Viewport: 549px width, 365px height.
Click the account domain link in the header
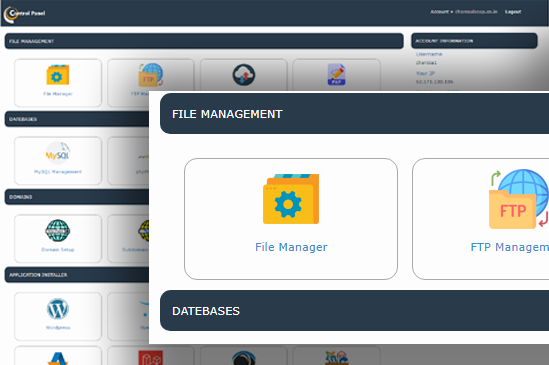coord(476,12)
